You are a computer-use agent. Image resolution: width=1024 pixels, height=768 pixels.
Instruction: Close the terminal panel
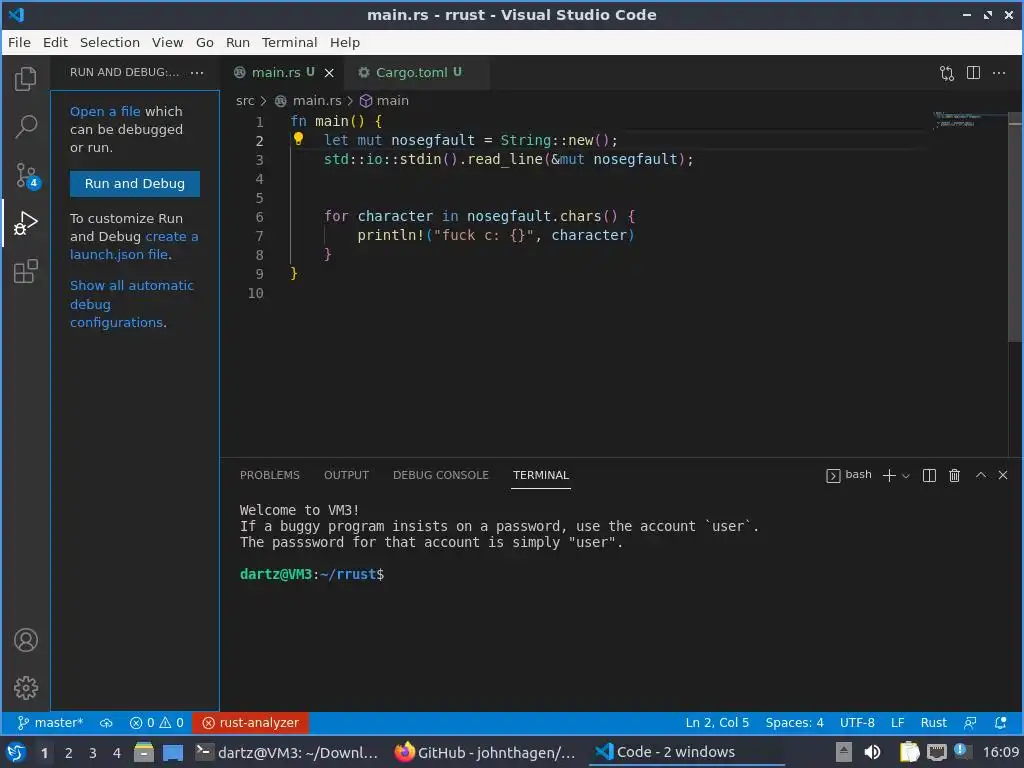point(1003,475)
